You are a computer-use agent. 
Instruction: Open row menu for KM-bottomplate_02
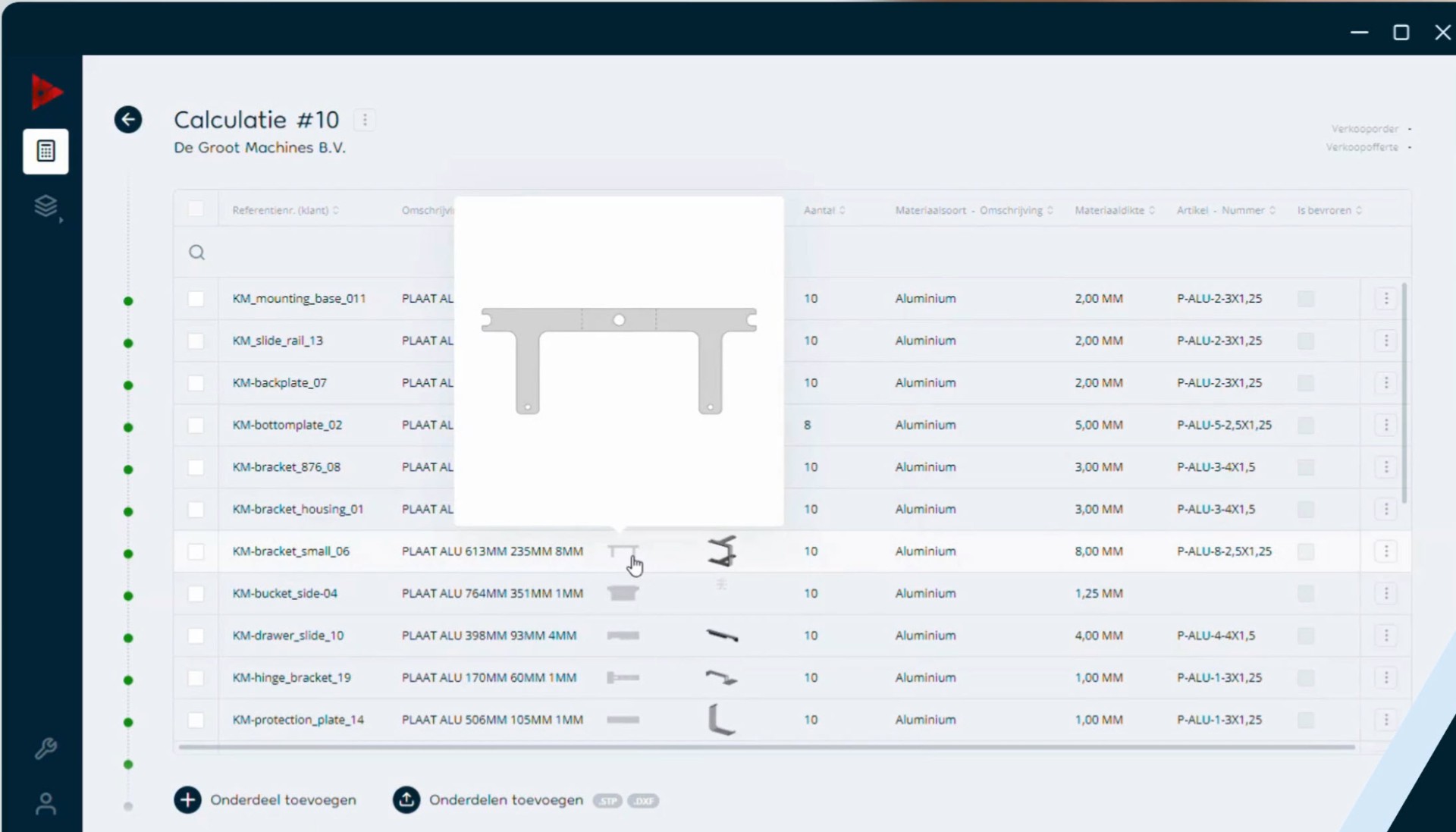pyautogui.click(x=1385, y=425)
